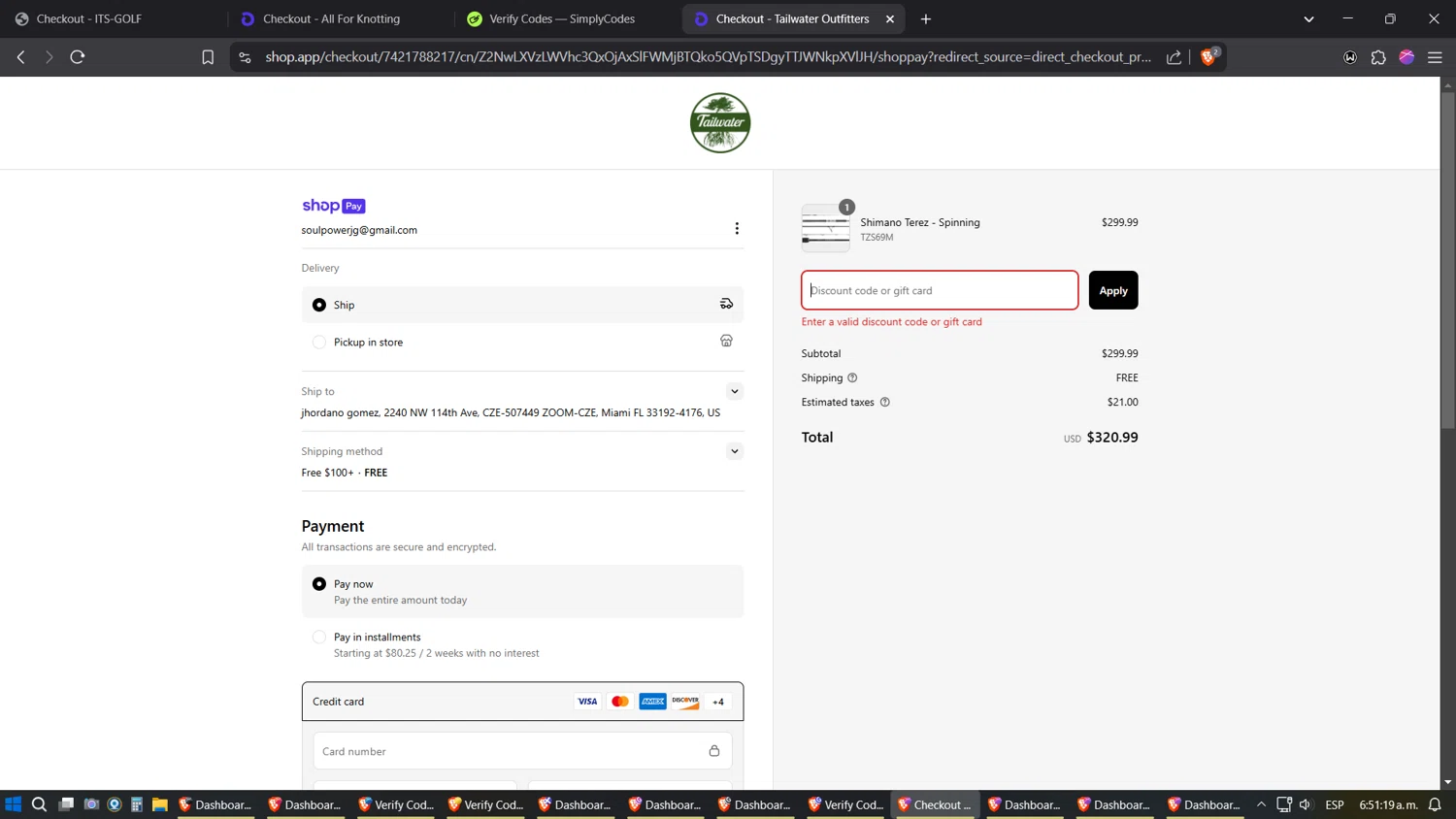
Task: Click the purple profile icon in toolbar
Action: [1406, 57]
